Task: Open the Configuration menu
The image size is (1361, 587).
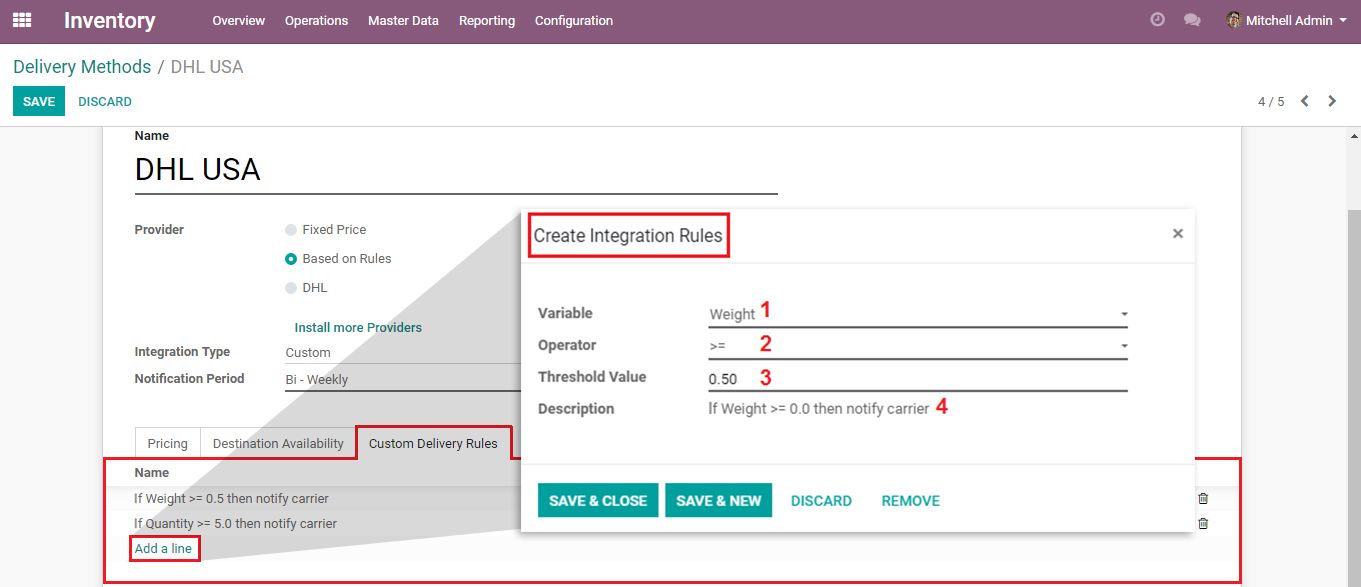Action: coord(574,20)
